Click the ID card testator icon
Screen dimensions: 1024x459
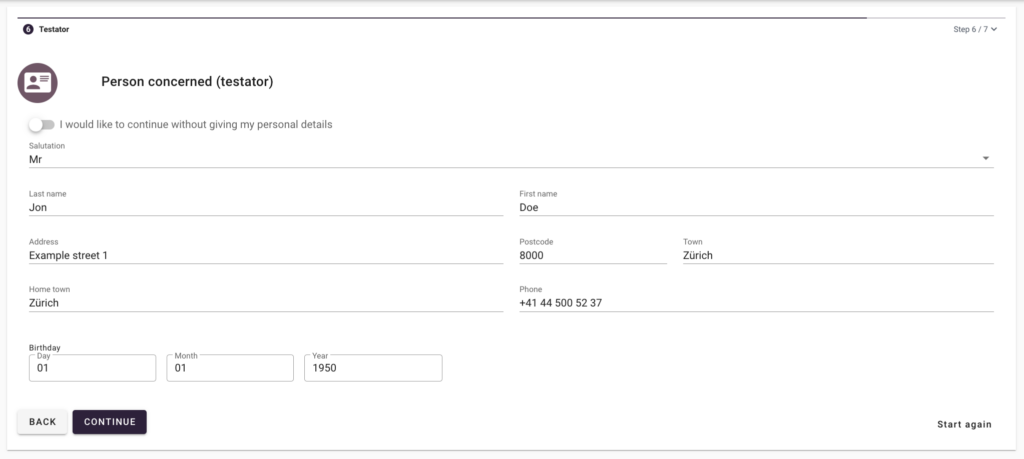click(38, 82)
